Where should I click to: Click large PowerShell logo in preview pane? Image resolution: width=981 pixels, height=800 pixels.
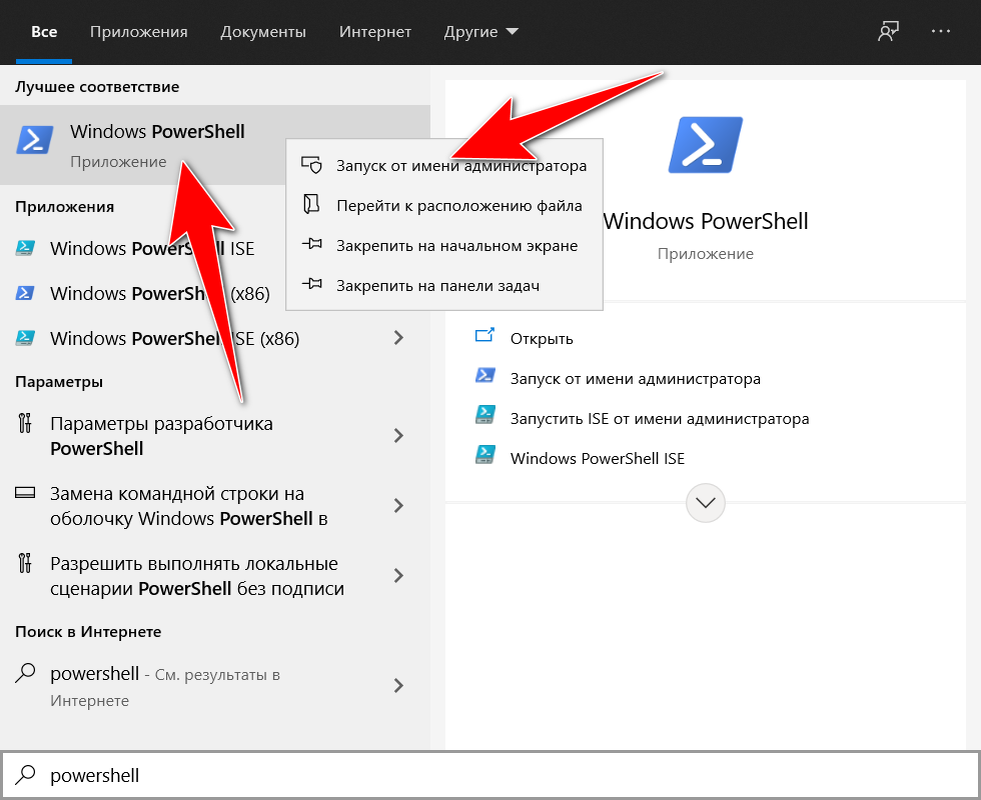pyautogui.click(x=705, y=144)
